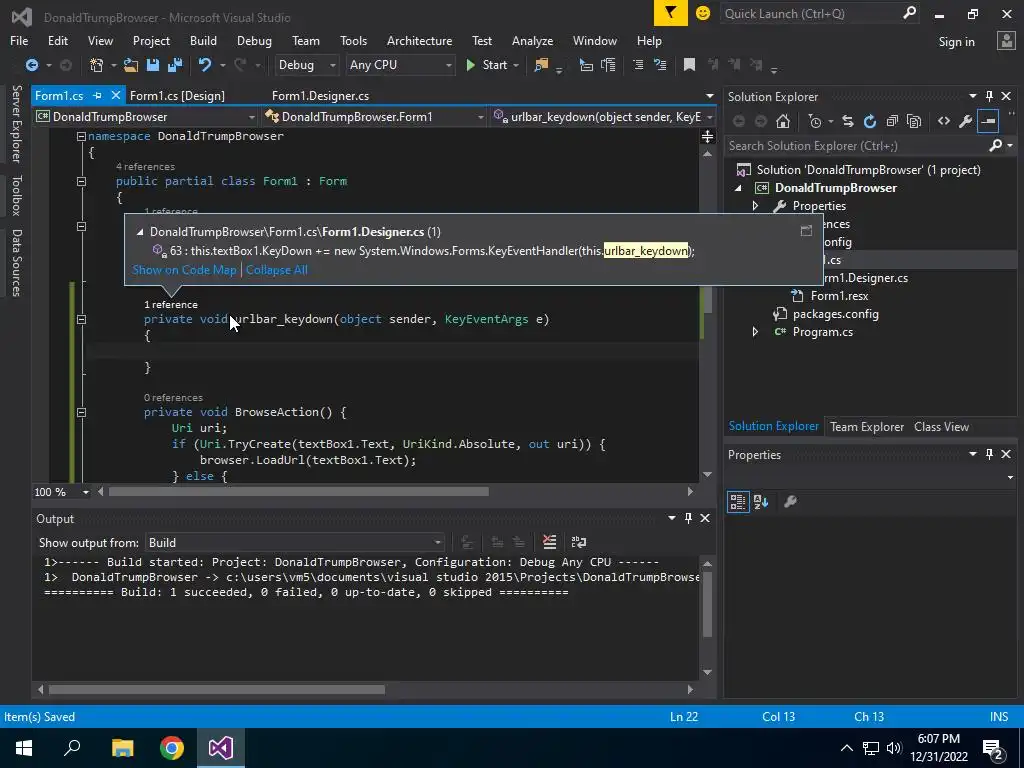Click Solution Explorer search magnifier icon

pyautogui.click(x=995, y=146)
